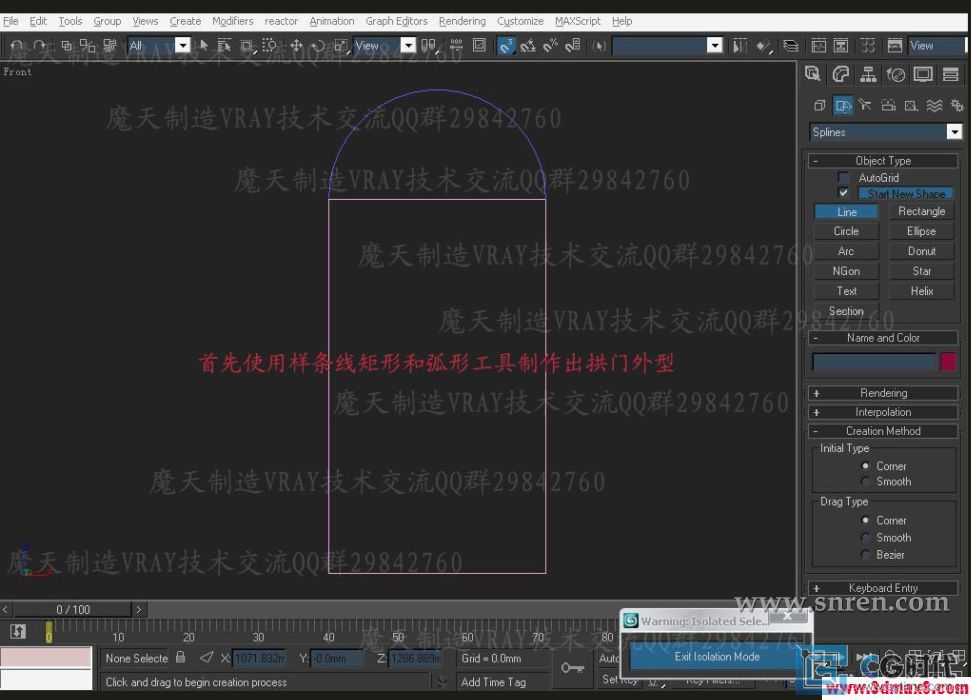This screenshot has width=971, height=700.
Task: Click the Rectangle spline button
Action: pyautogui.click(x=921, y=211)
